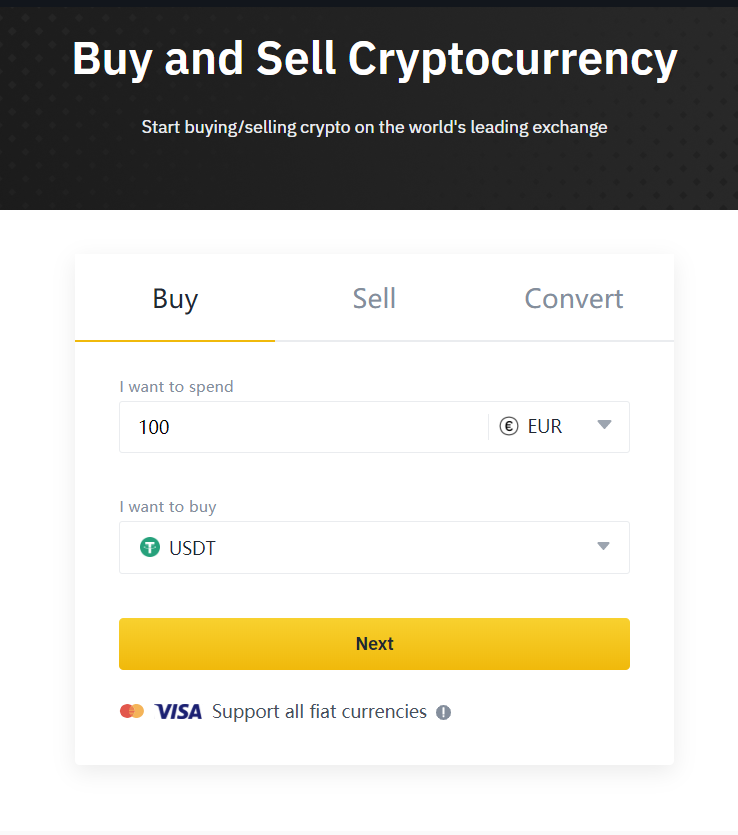738x835 pixels.
Task: Click the VISA logo icon
Action: click(x=178, y=712)
